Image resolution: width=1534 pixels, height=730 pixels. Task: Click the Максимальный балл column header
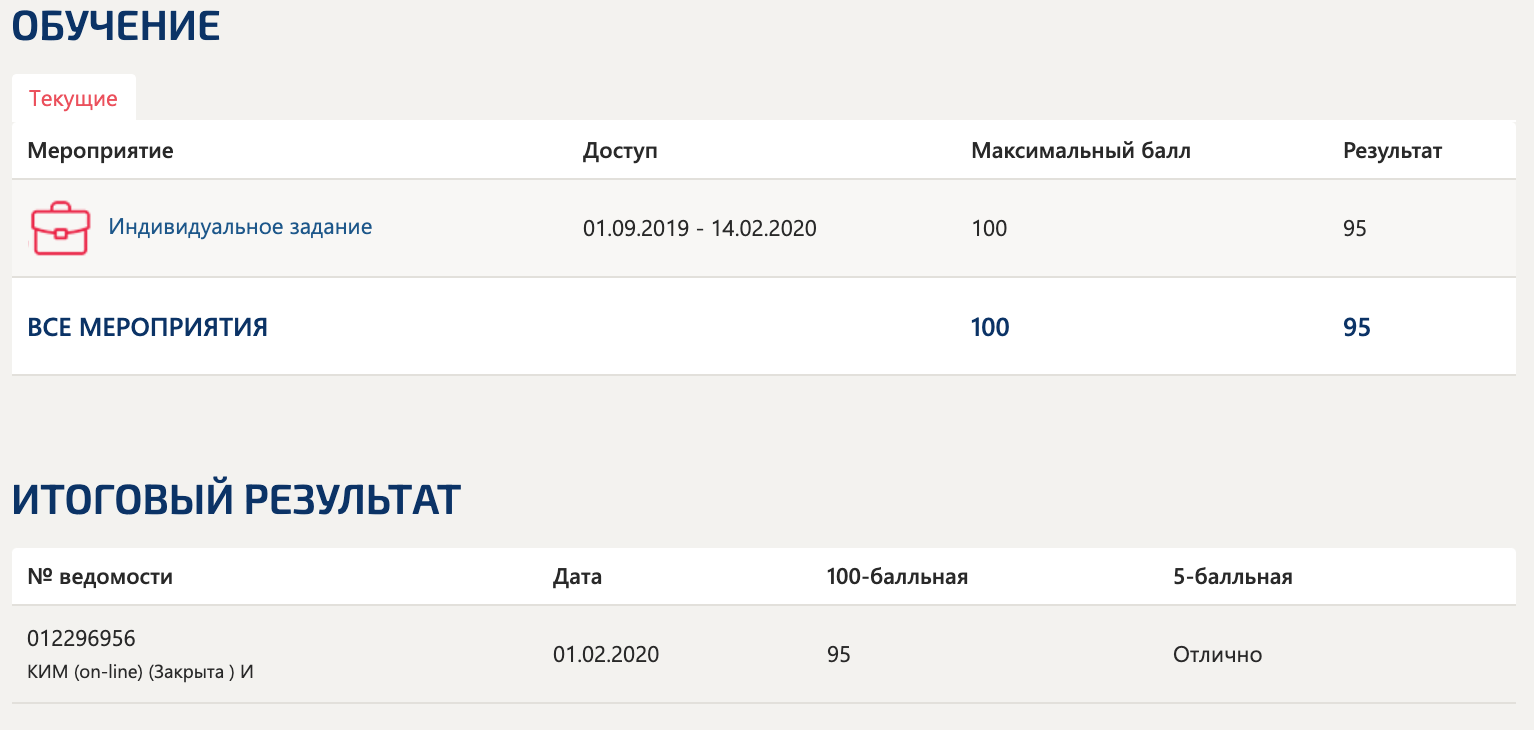(x=1080, y=151)
